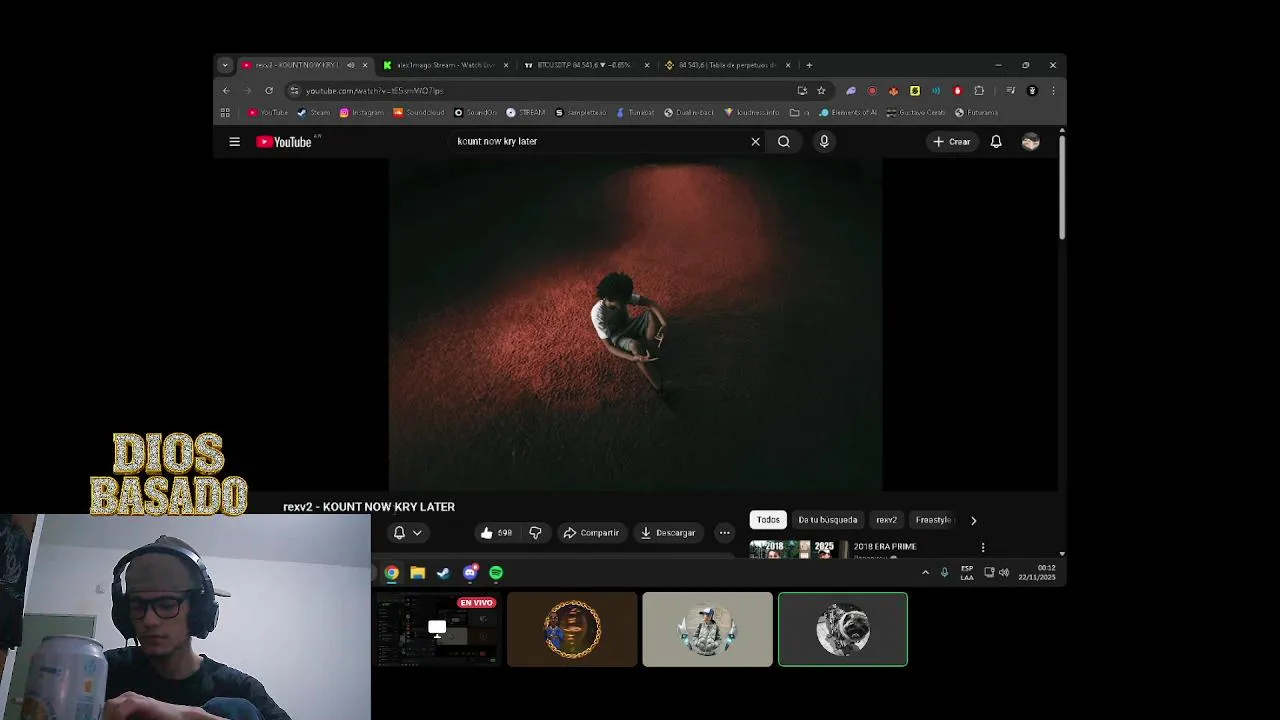Open the Elements of AI bookmark
This screenshot has height=720, width=1280.
click(x=848, y=113)
